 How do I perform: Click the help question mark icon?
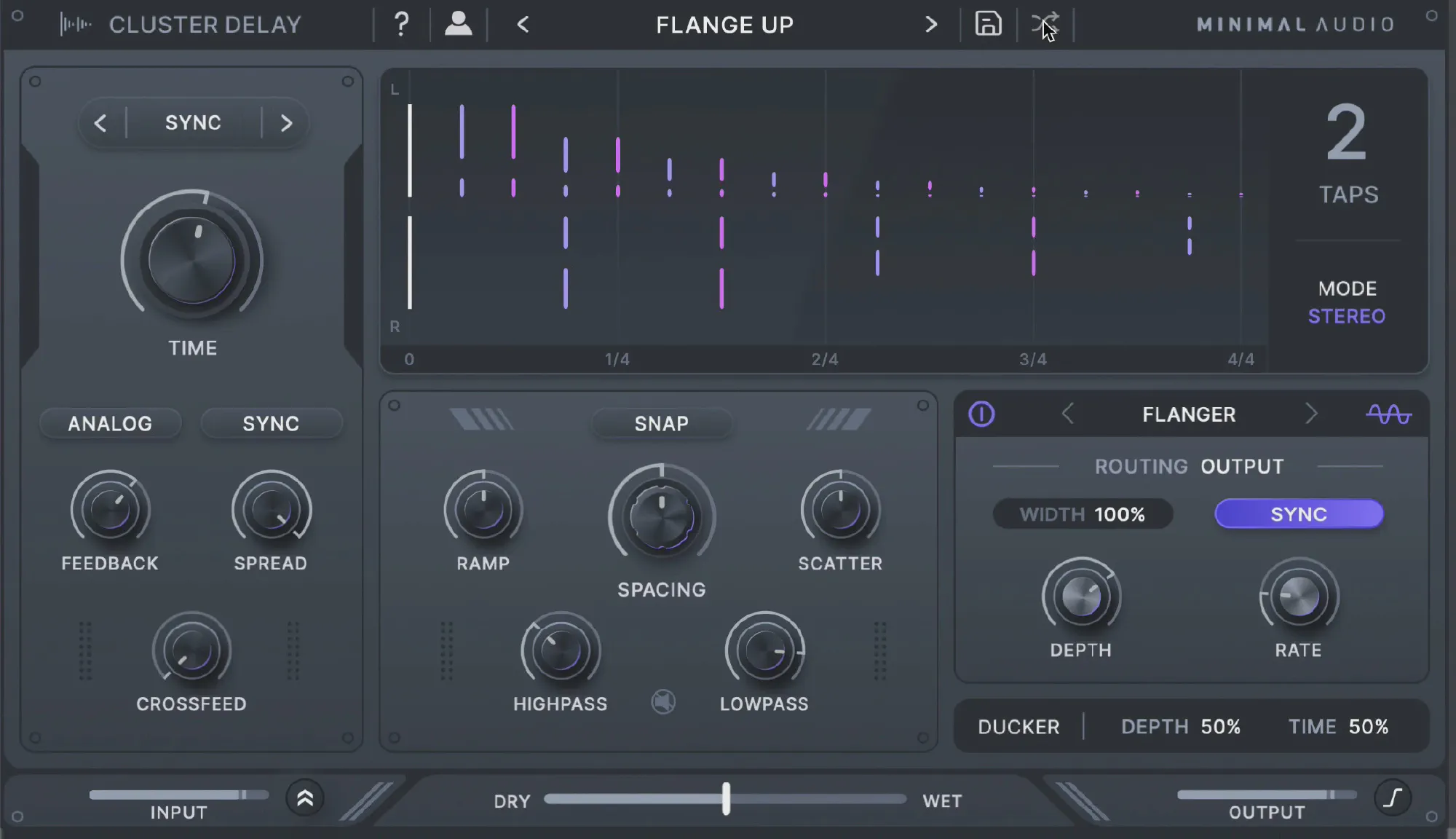click(x=401, y=25)
